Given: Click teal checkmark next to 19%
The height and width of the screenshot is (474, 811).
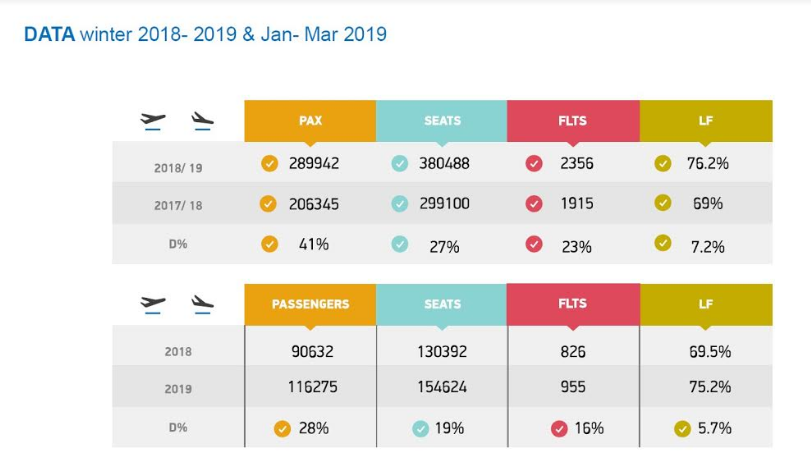Looking at the screenshot, I should coord(420,428).
